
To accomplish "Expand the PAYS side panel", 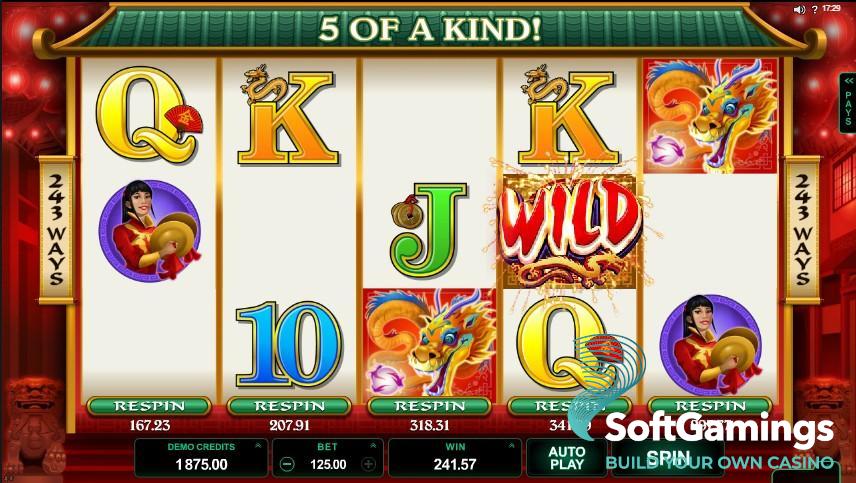I will click(x=848, y=103).
